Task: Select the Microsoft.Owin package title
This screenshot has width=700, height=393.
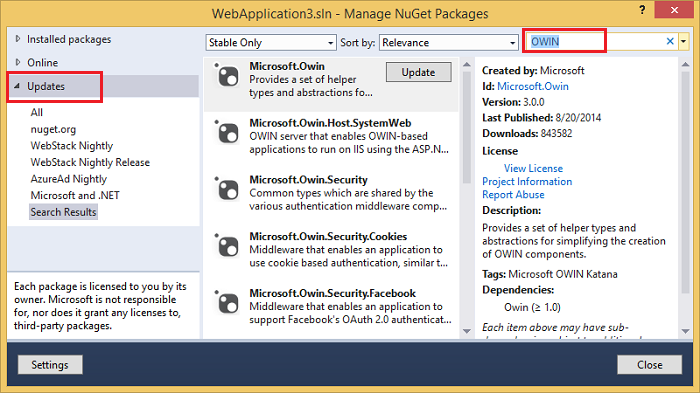Action: (287, 66)
